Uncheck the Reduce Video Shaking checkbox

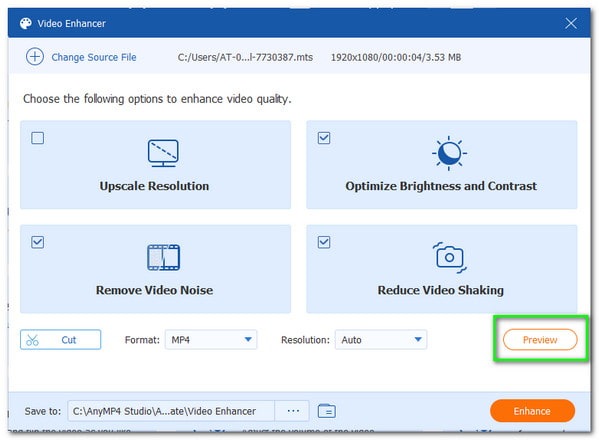[x=324, y=242]
